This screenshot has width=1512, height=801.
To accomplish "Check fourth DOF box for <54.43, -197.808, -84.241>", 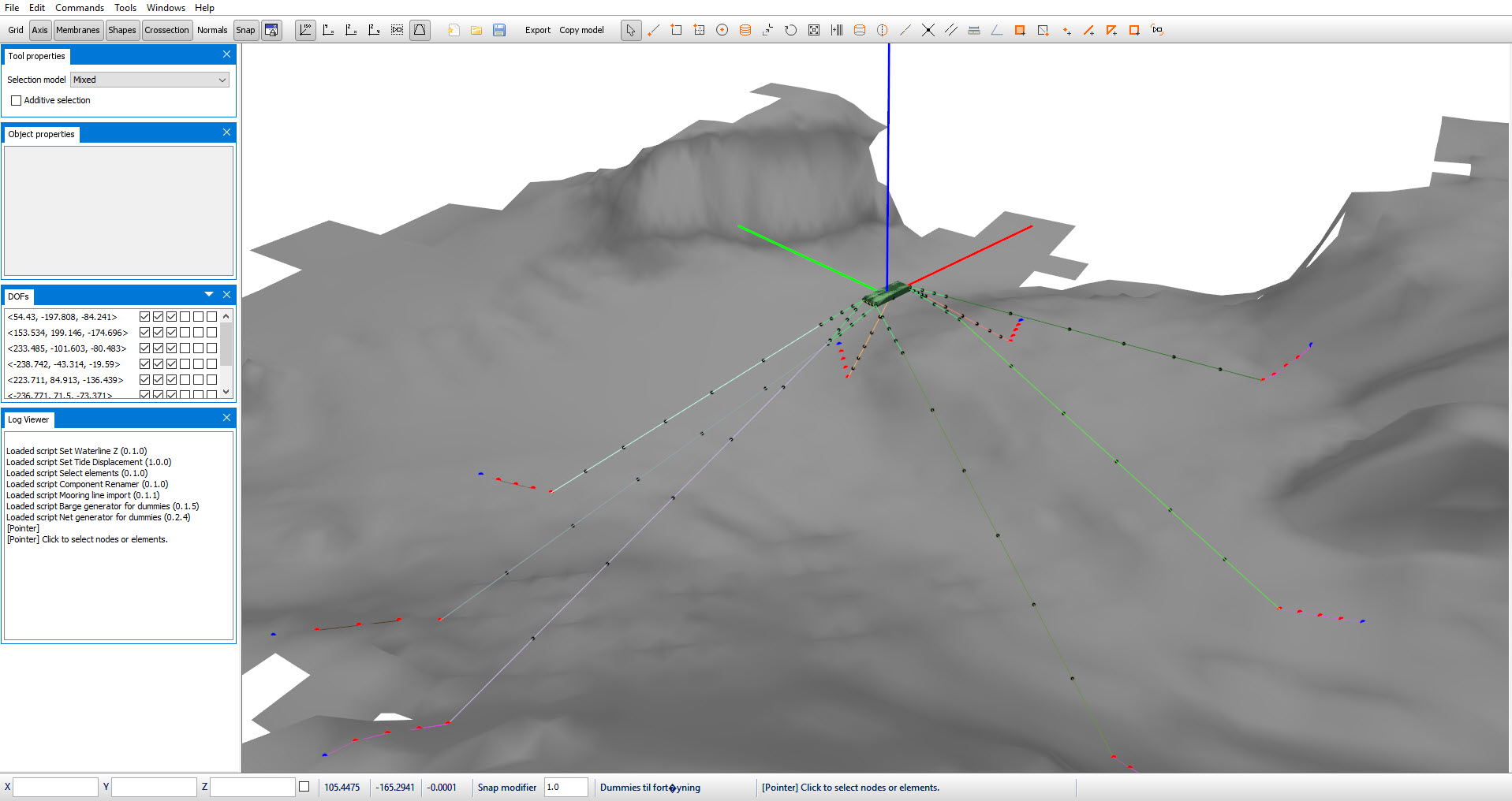I will (x=185, y=316).
